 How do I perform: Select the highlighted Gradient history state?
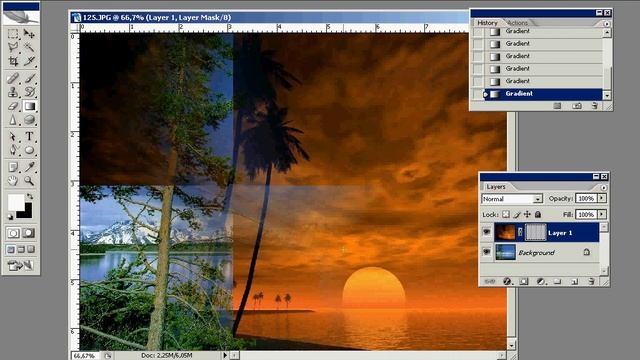click(543, 94)
